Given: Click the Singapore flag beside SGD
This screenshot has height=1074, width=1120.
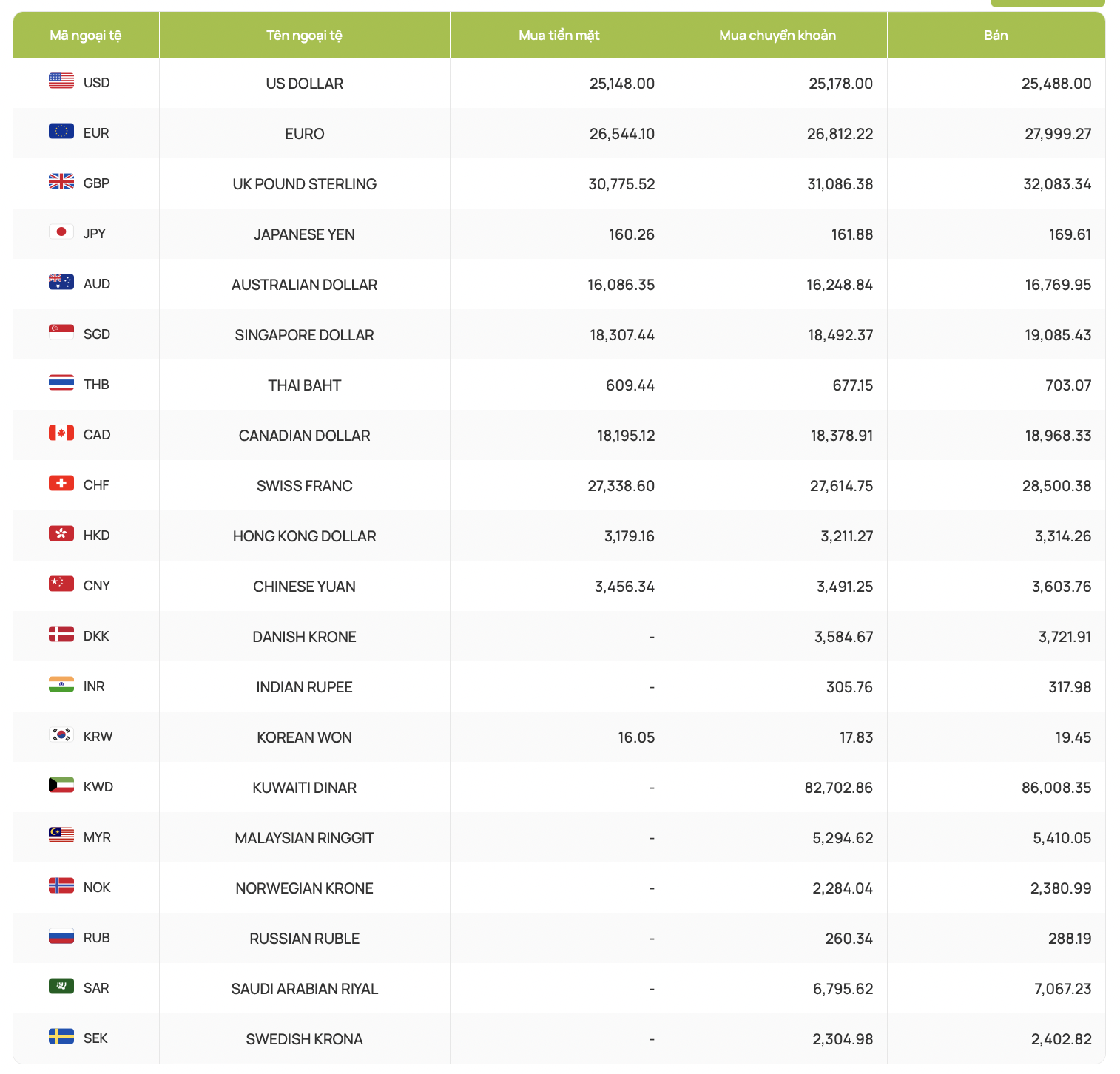Looking at the screenshot, I should [x=61, y=332].
